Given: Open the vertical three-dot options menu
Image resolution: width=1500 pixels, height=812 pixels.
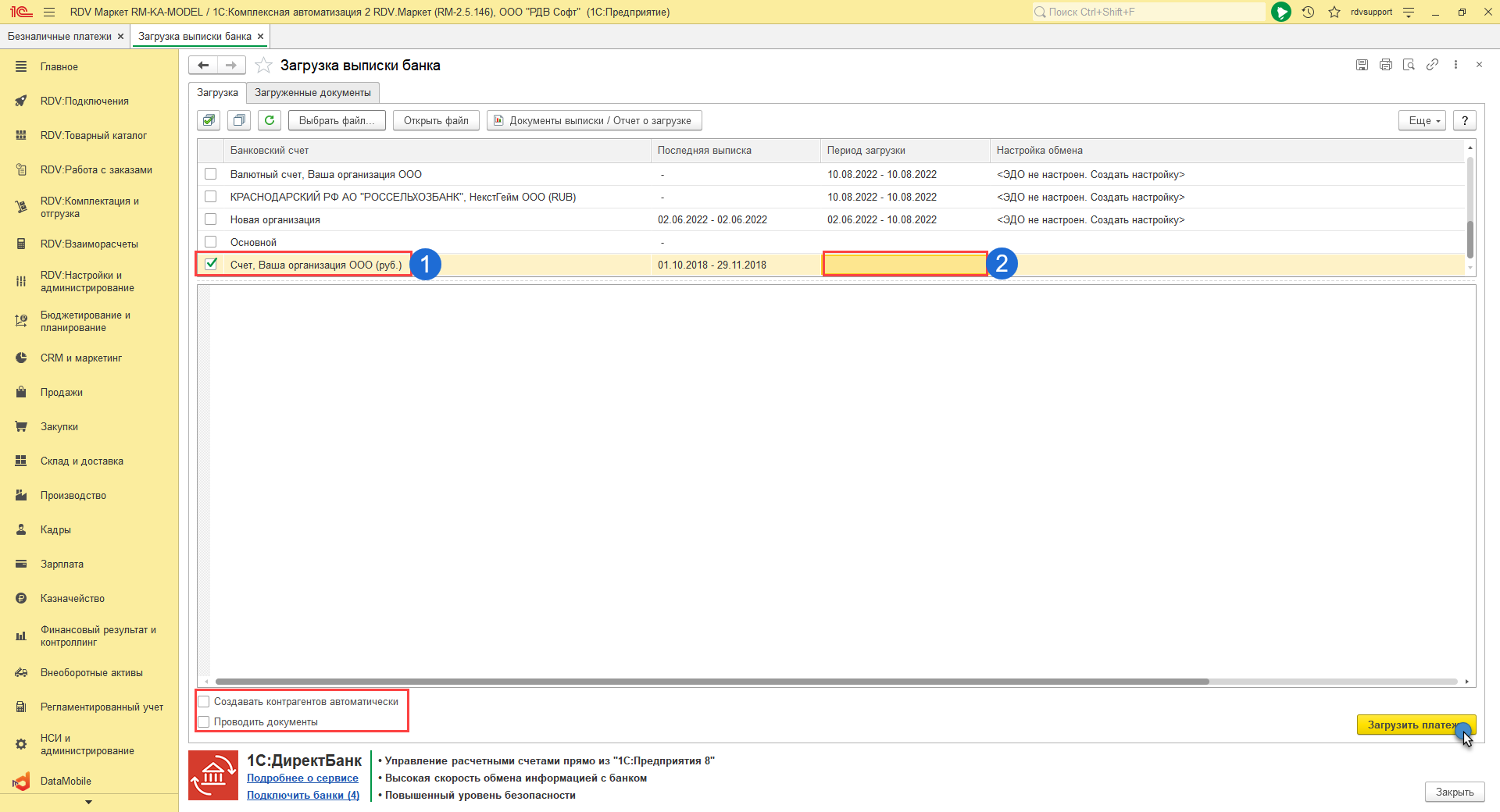Looking at the screenshot, I should point(1455,65).
